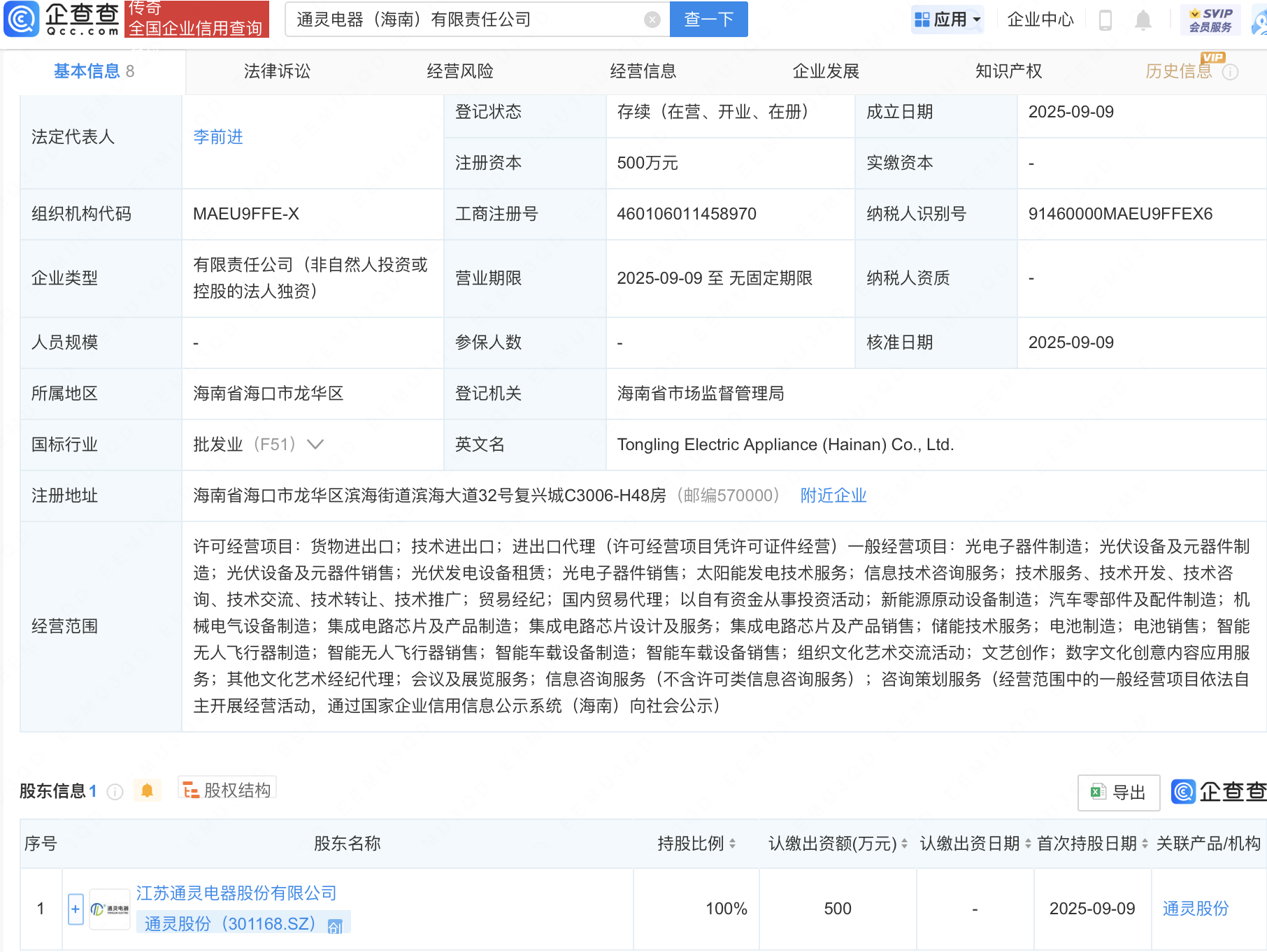Export shareholder data via 导出 button
The height and width of the screenshot is (952, 1267).
1119,793
